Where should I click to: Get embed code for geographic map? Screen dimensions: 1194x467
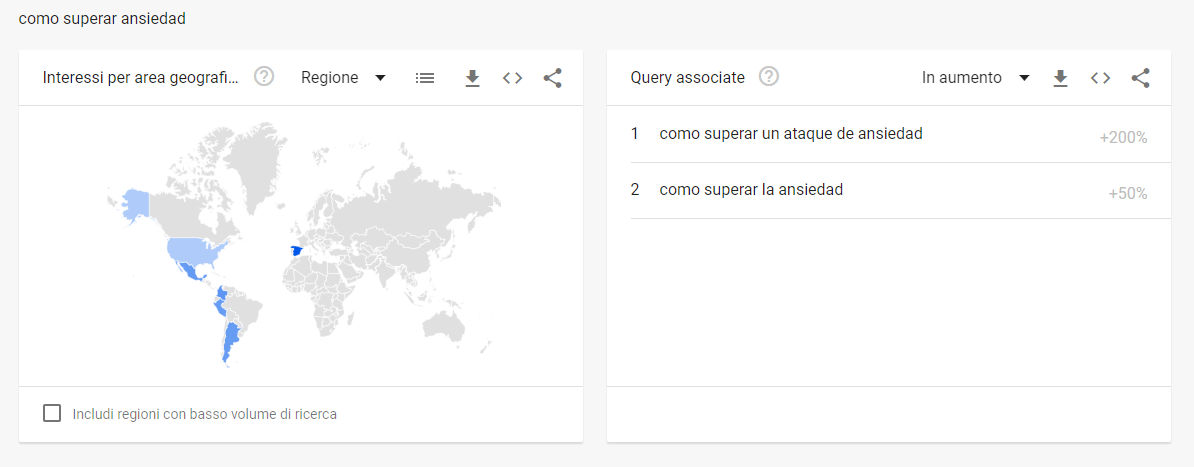(513, 78)
